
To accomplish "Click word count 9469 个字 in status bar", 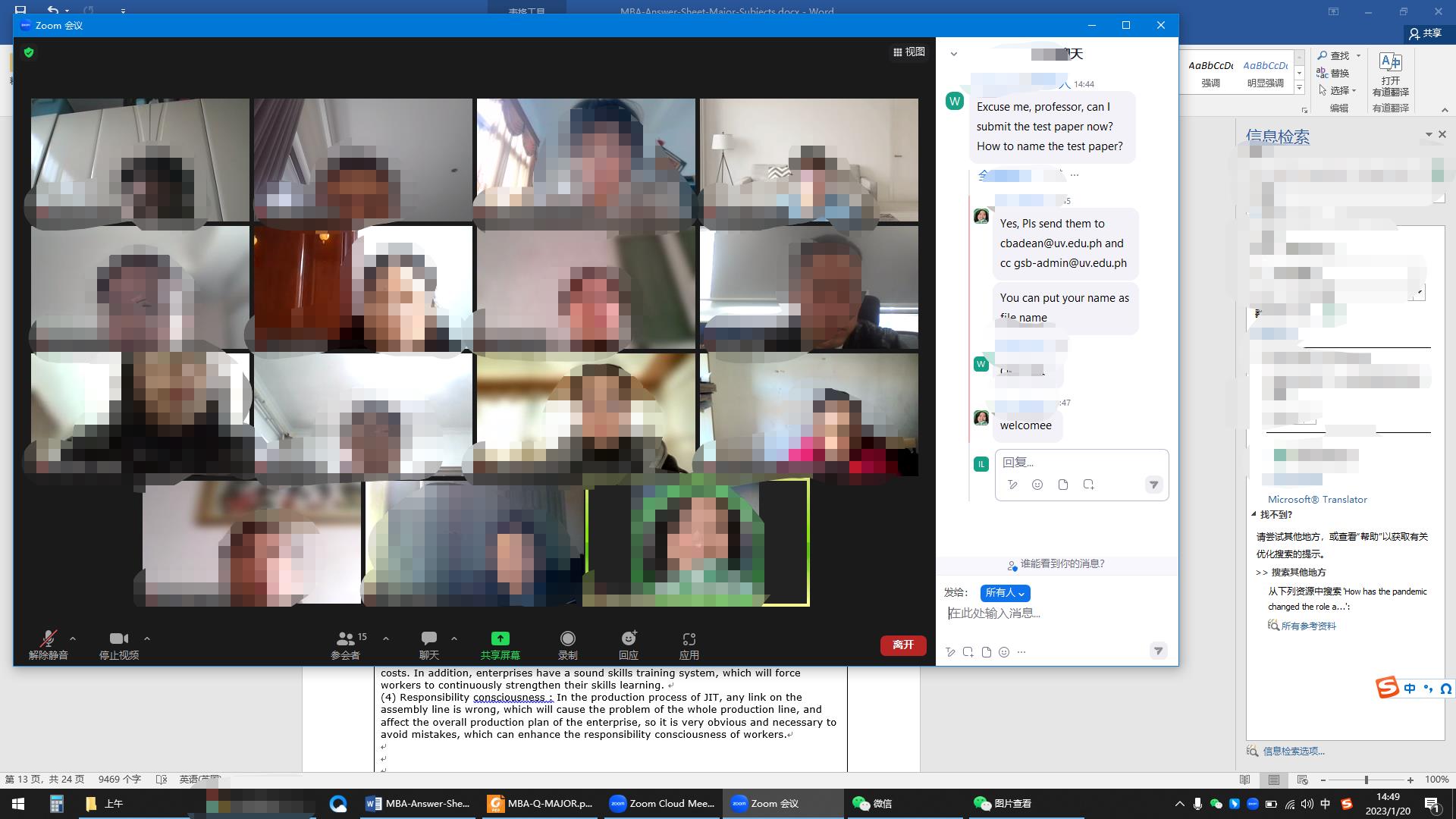I will pos(120,780).
